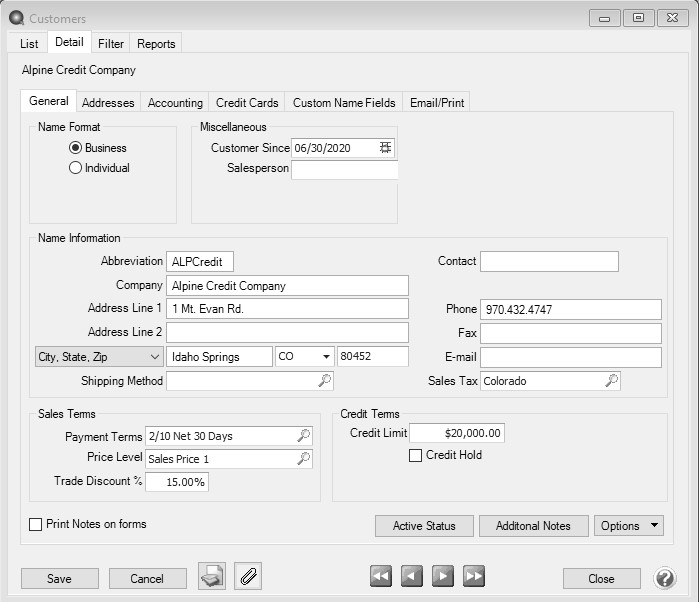Viewport: 699px width, 602px height.
Task: Expand the City, State, Zip dropdown
Action: click(99, 357)
